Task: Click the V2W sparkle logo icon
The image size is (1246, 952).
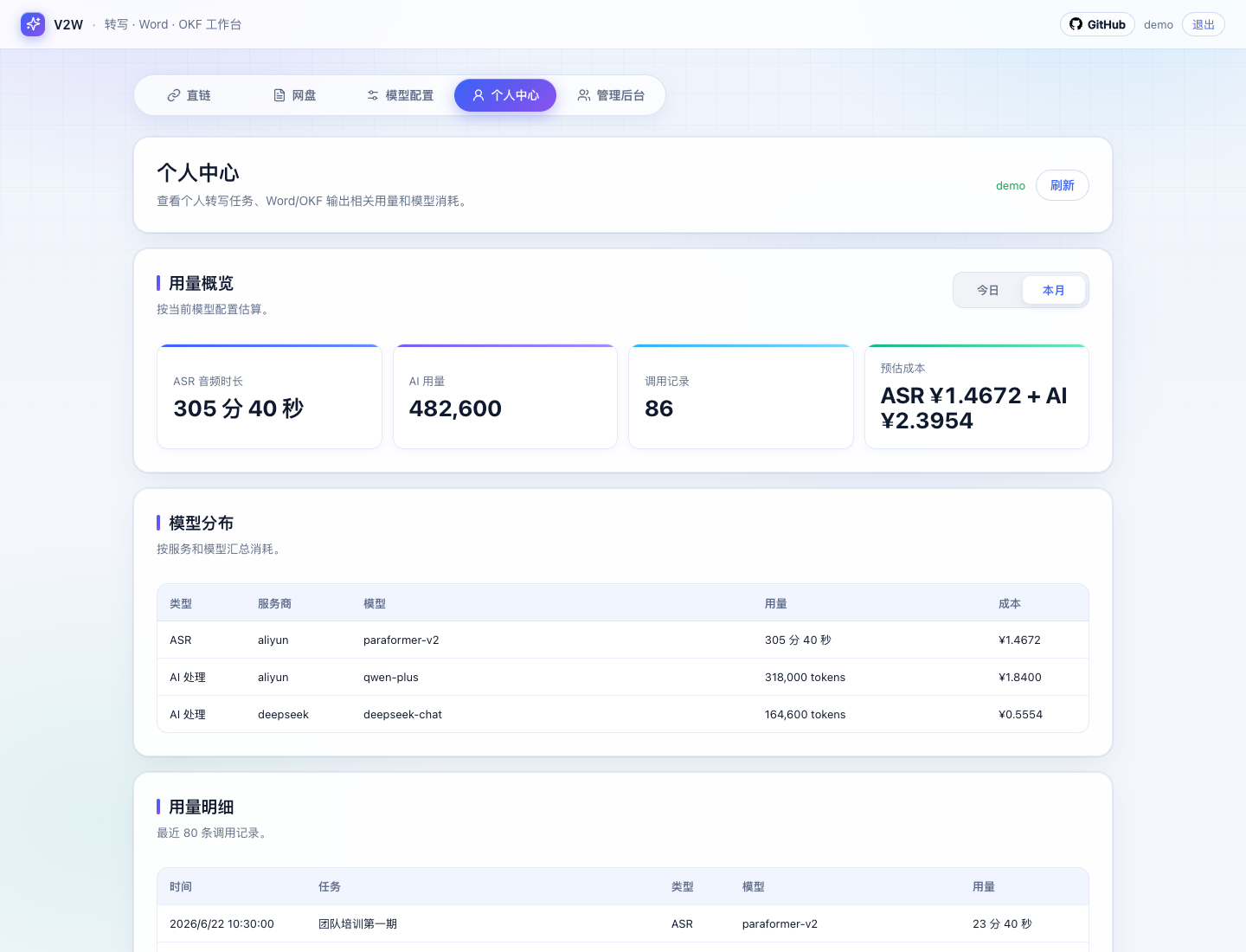Action: coord(33,24)
